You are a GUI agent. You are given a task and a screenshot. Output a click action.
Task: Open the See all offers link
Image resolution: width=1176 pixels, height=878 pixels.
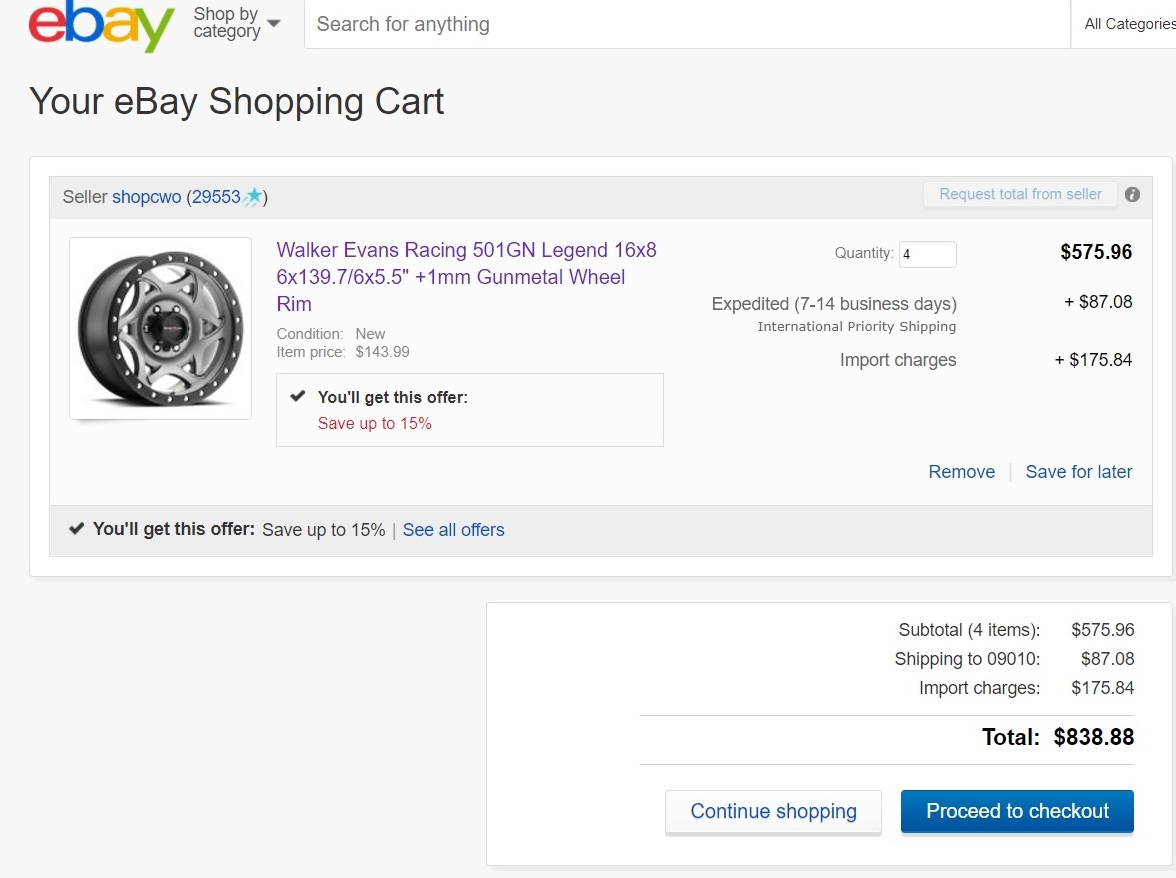point(453,530)
